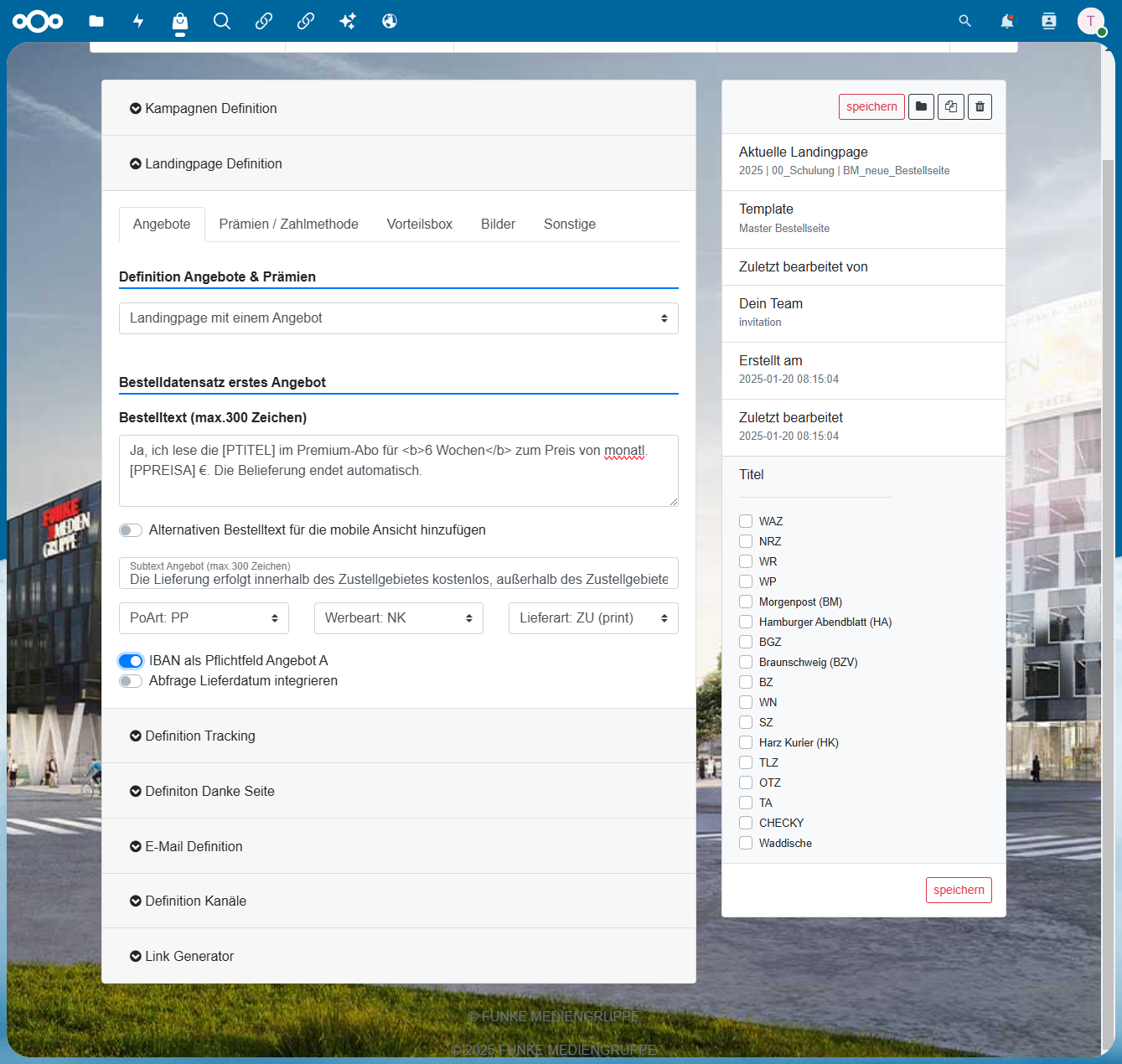Open the Activity lightning icon
The width and height of the screenshot is (1122, 1064).
138,21
